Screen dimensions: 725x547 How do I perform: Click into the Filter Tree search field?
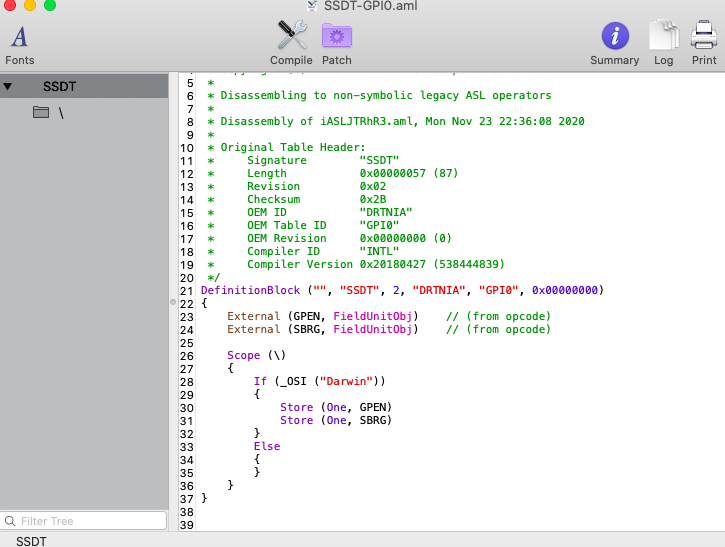point(90,521)
